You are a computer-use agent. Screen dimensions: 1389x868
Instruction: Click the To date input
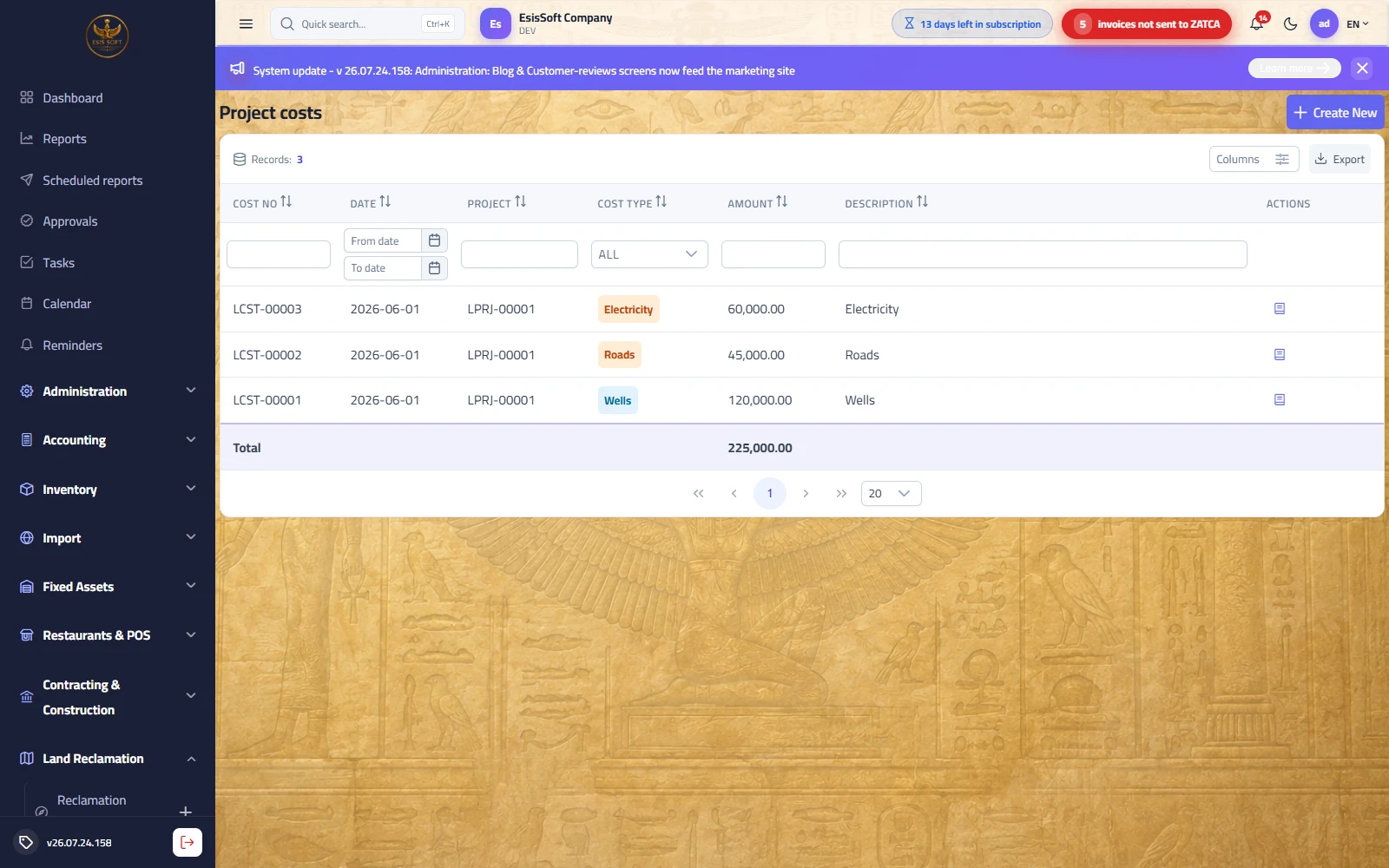tap(383, 268)
